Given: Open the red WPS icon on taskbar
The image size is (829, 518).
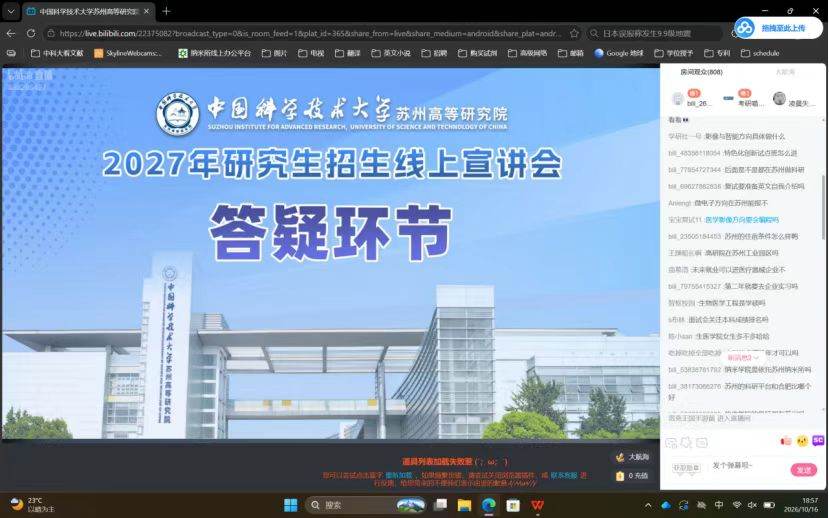Looking at the screenshot, I should [537, 505].
